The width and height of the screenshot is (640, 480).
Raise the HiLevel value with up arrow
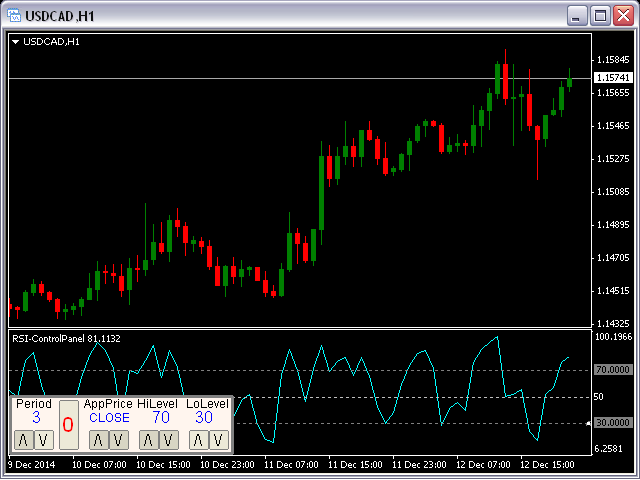[x=150, y=440]
